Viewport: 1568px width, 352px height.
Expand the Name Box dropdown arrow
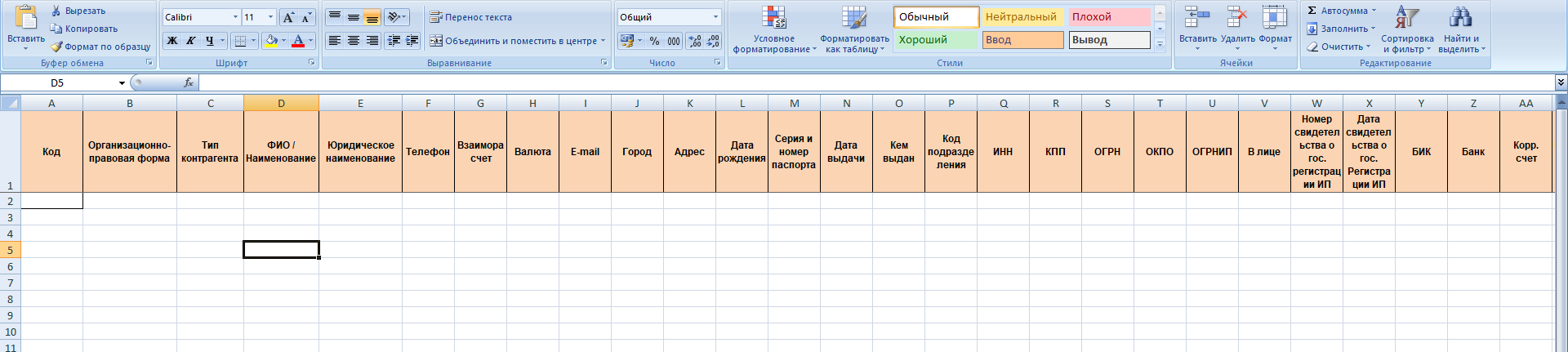tap(122, 83)
